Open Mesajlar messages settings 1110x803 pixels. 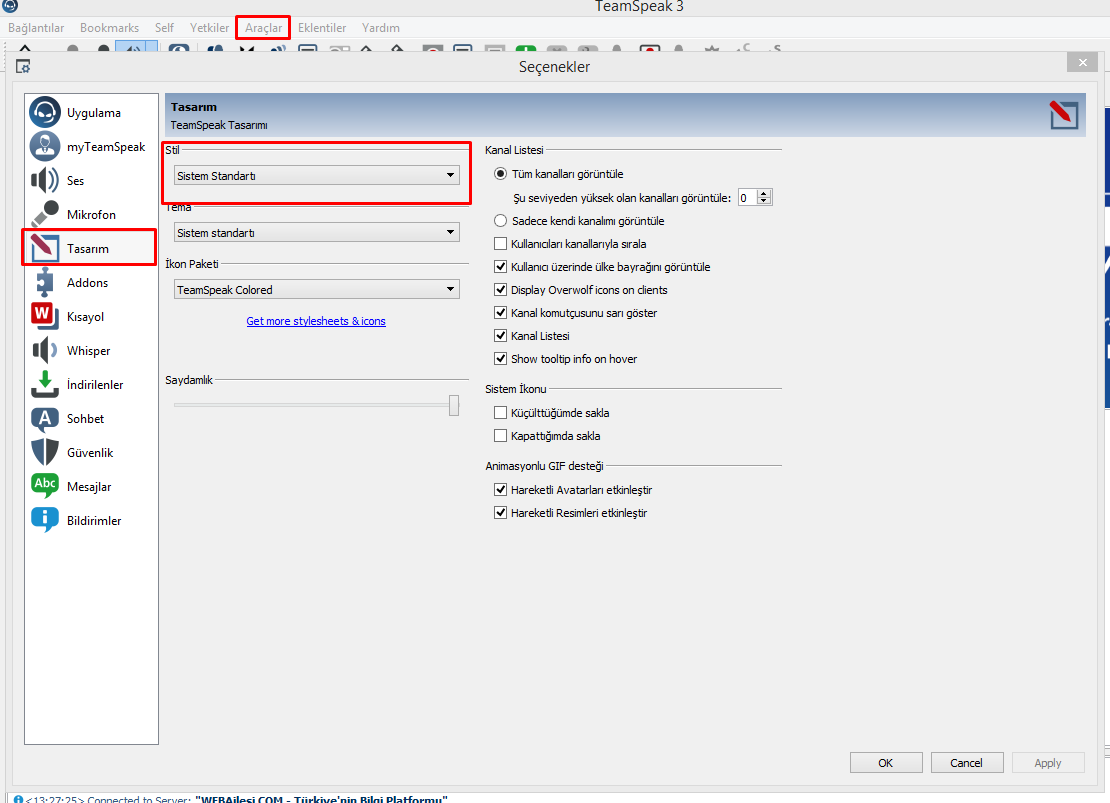pyautogui.click(x=91, y=486)
